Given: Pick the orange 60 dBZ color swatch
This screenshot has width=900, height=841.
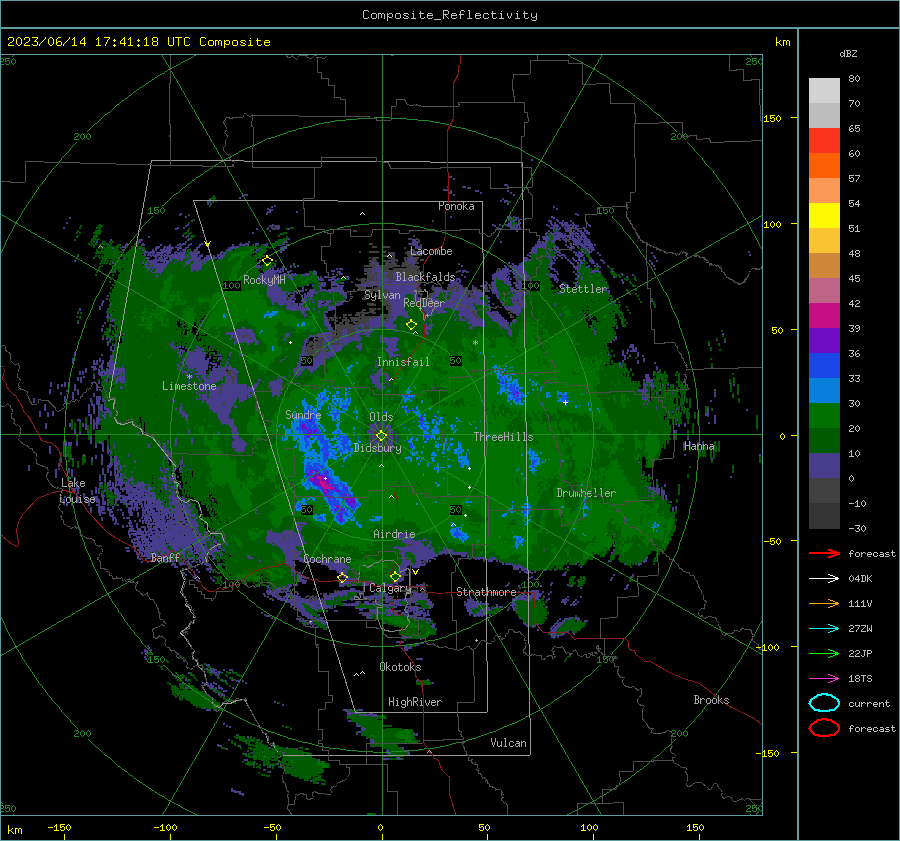Looking at the screenshot, I should tap(824, 166).
